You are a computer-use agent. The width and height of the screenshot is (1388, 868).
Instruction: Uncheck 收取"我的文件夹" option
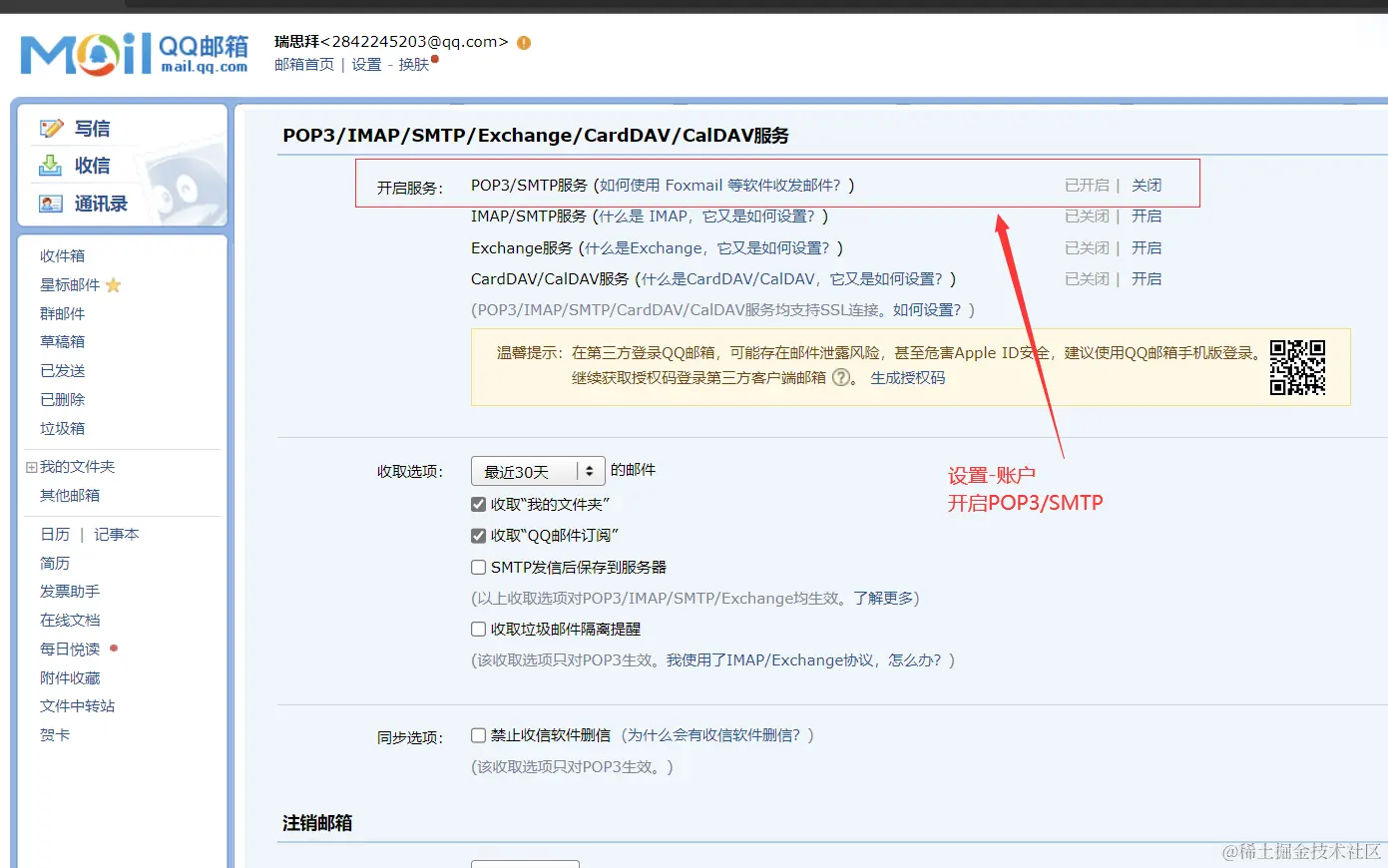(x=478, y=504)
